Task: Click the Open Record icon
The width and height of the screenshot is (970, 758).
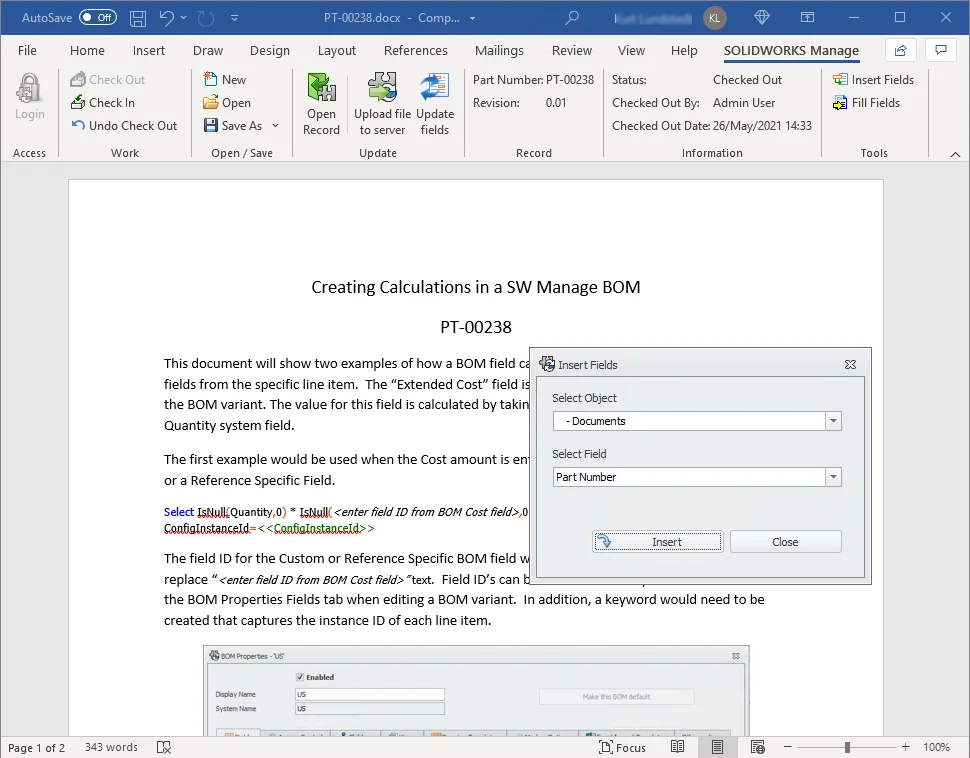Action: pos(321,89)
